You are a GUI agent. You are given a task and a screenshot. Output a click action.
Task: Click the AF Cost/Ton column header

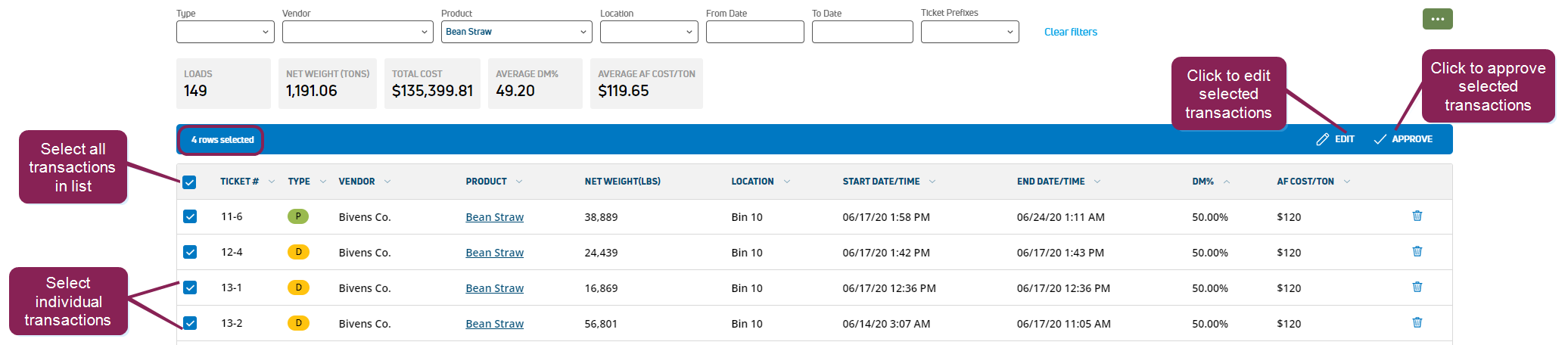(x=1305, y=182)
